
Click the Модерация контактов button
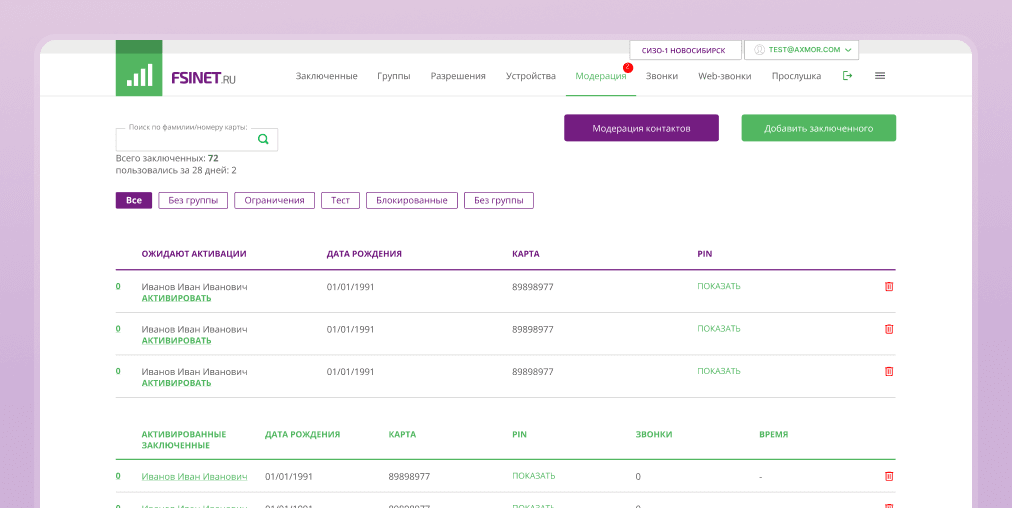641,128
